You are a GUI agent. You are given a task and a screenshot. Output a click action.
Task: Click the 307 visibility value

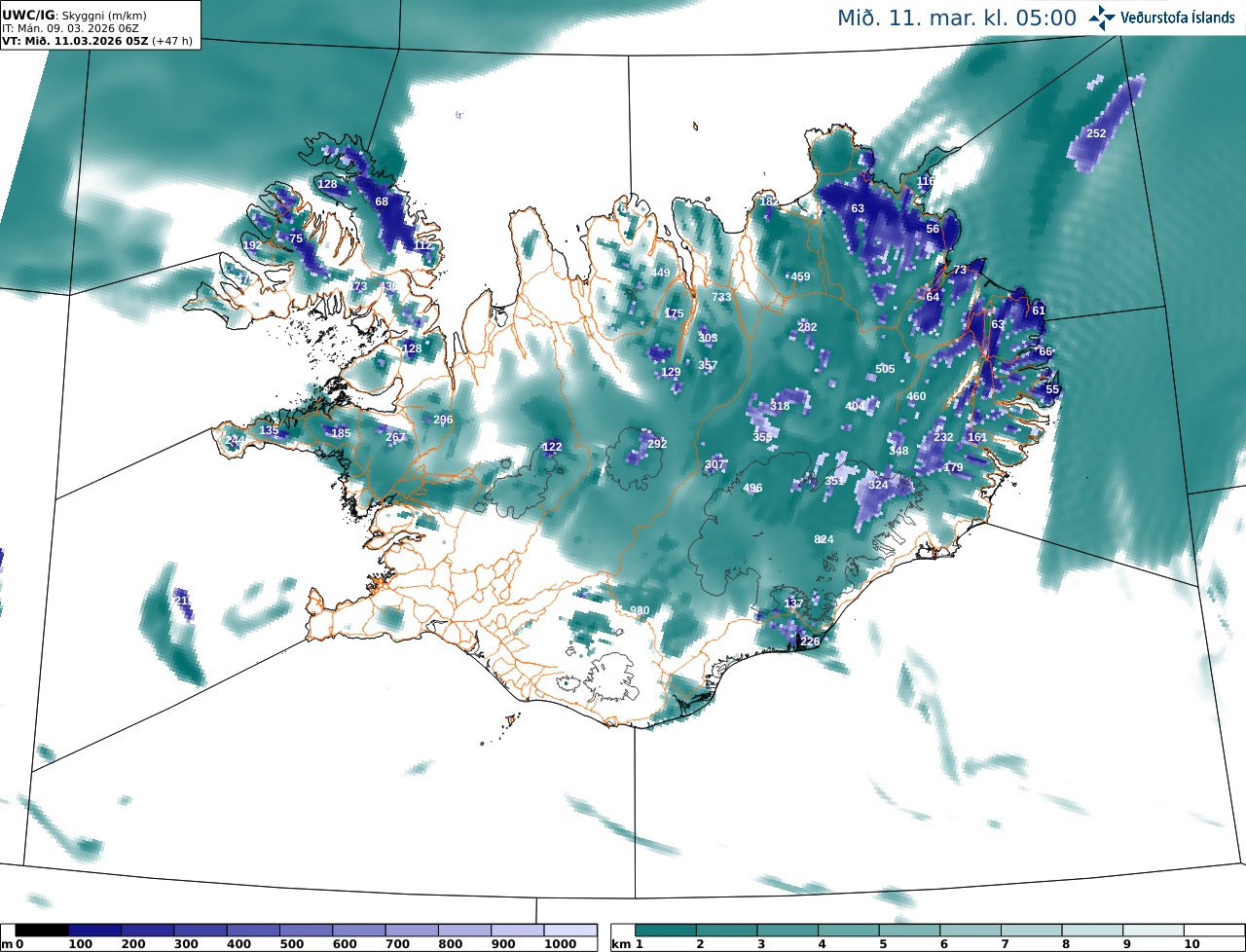point(715,464)
